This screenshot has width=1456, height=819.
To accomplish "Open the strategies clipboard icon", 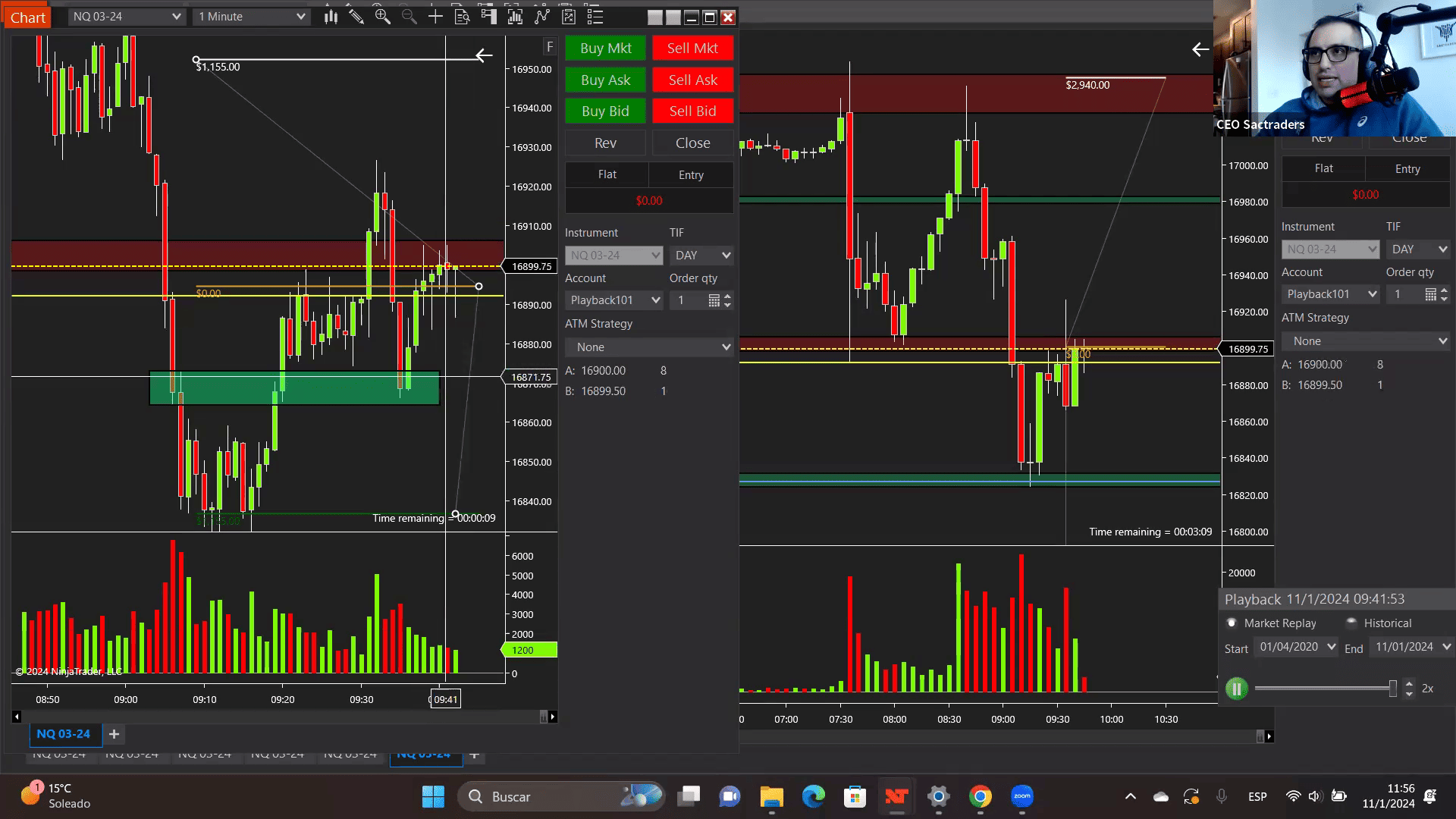I will pos(569,17).
